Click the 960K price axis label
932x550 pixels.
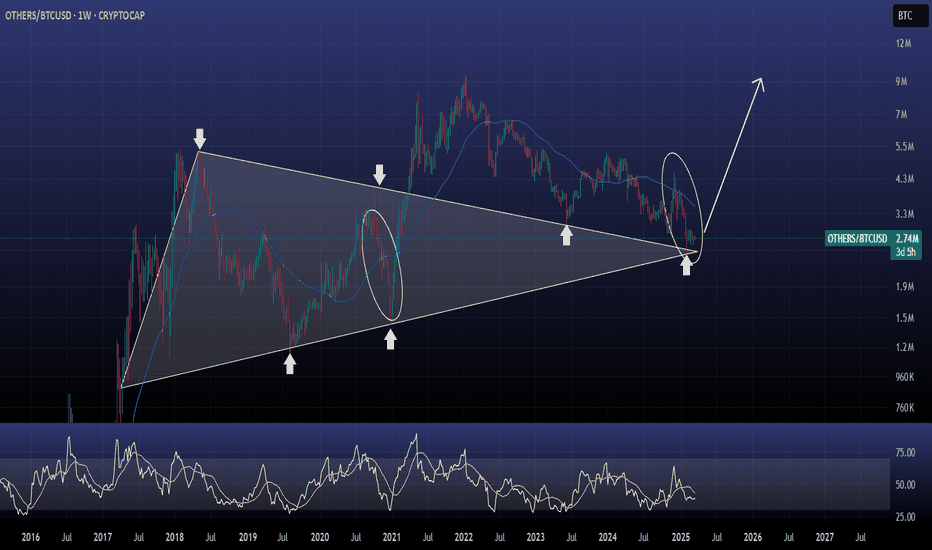(905, 376)
